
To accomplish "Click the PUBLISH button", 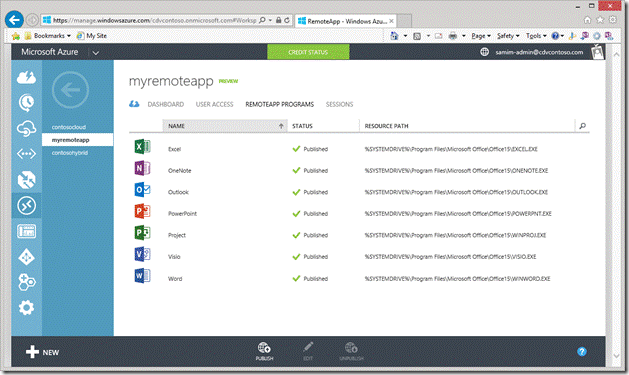I will [264, 351].
